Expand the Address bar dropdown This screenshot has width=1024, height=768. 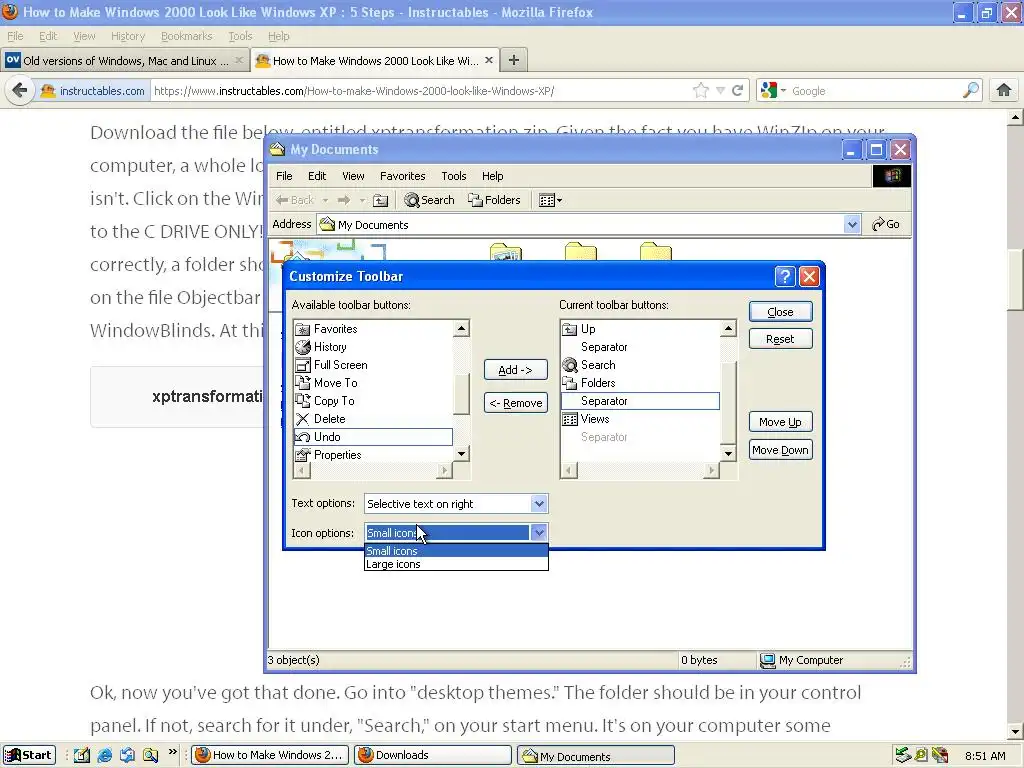pyautogui.click(x=852, y=225)
